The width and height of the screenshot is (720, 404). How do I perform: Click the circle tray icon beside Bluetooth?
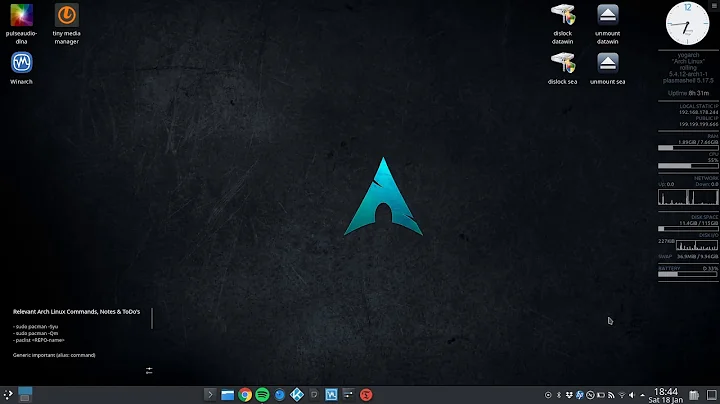coord(548,395)
